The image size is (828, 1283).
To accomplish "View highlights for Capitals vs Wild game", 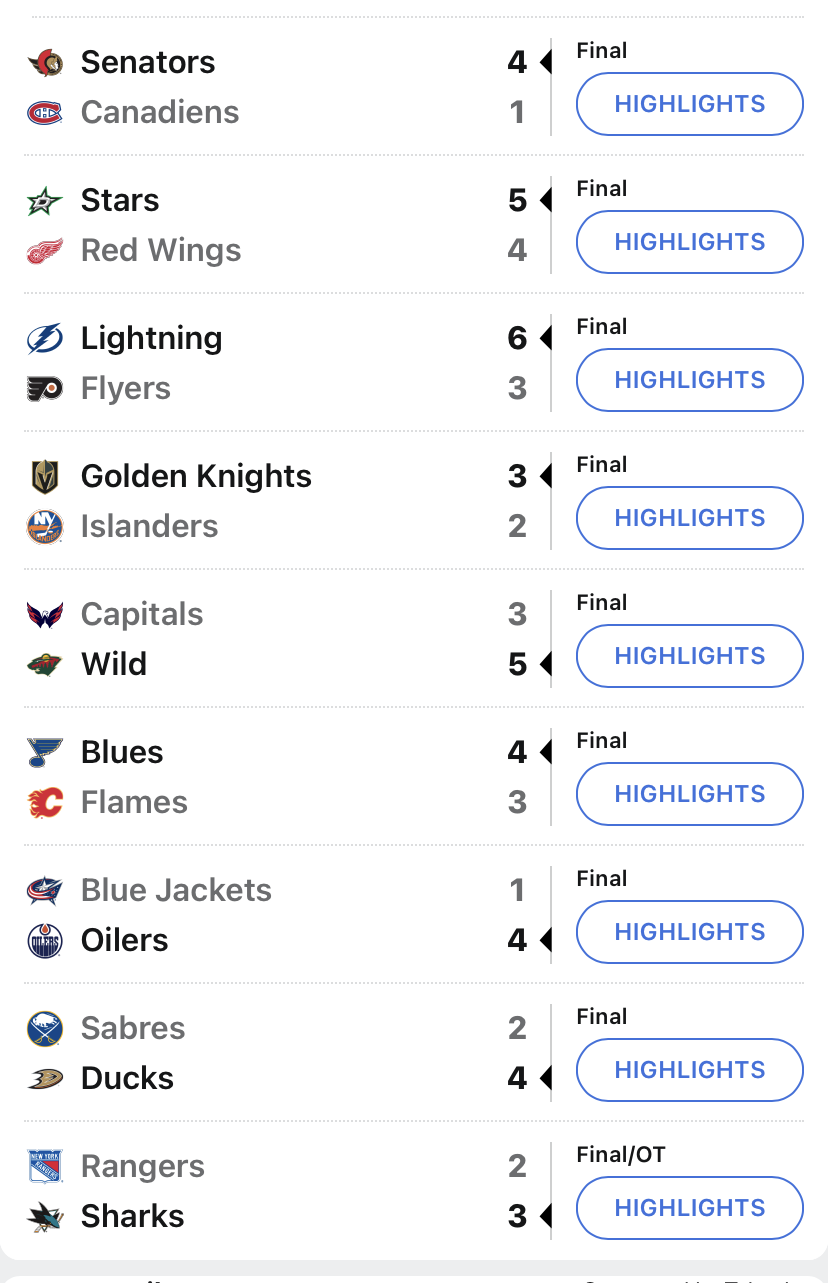I will [x=690, y=656].
